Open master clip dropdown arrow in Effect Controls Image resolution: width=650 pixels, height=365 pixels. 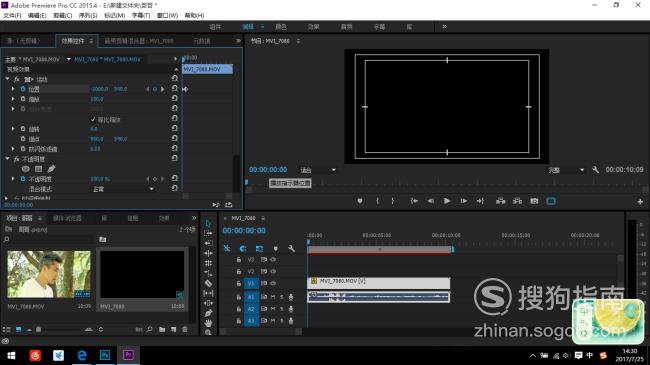tap(68, 59)
